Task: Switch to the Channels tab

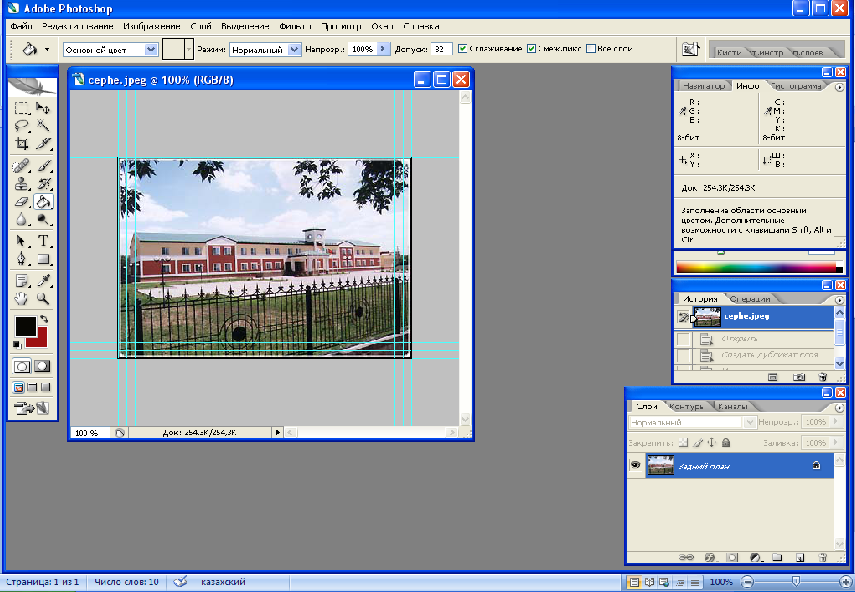Action: tap(732, 406)
